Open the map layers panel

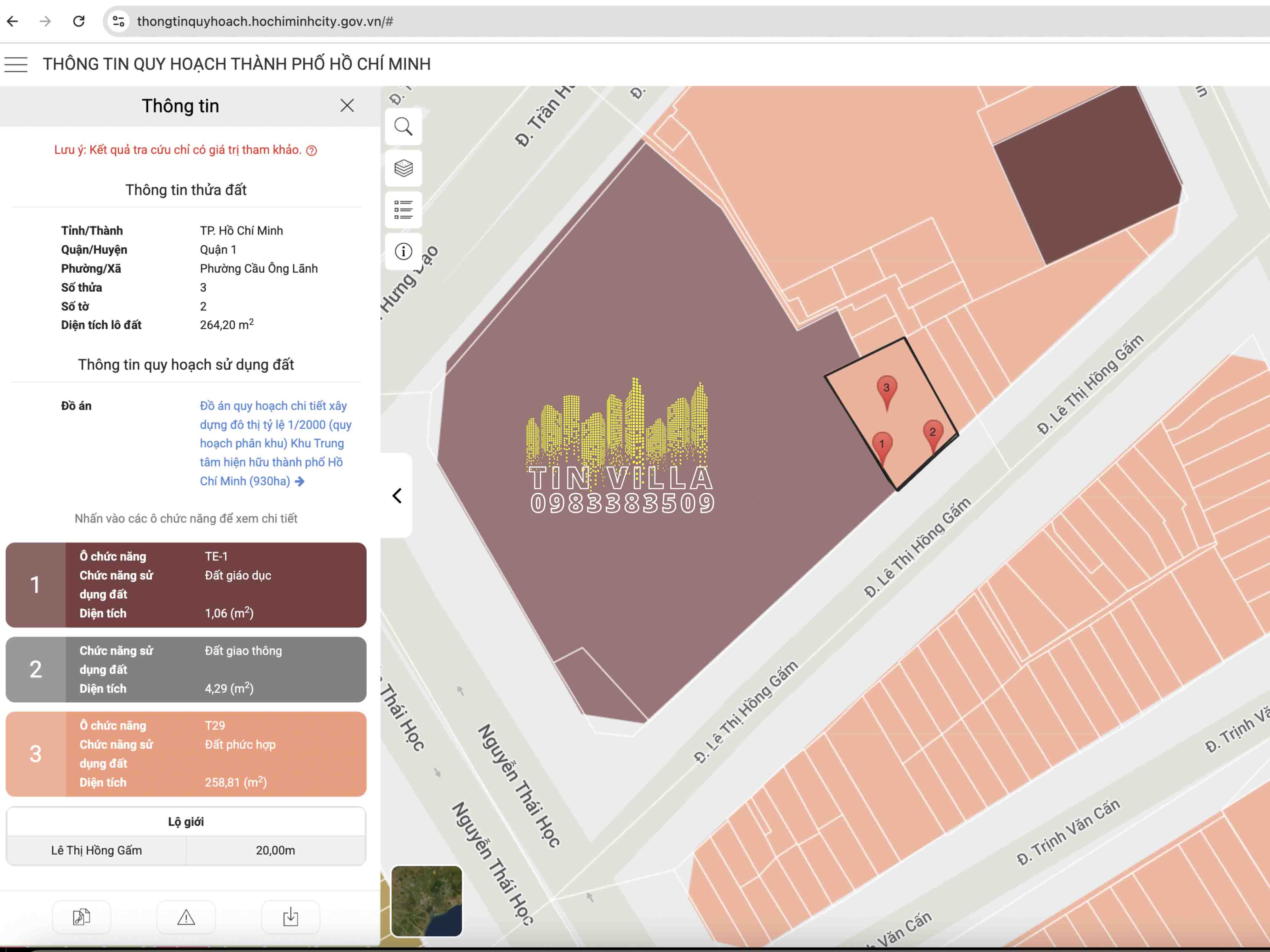tap(403, 168)
